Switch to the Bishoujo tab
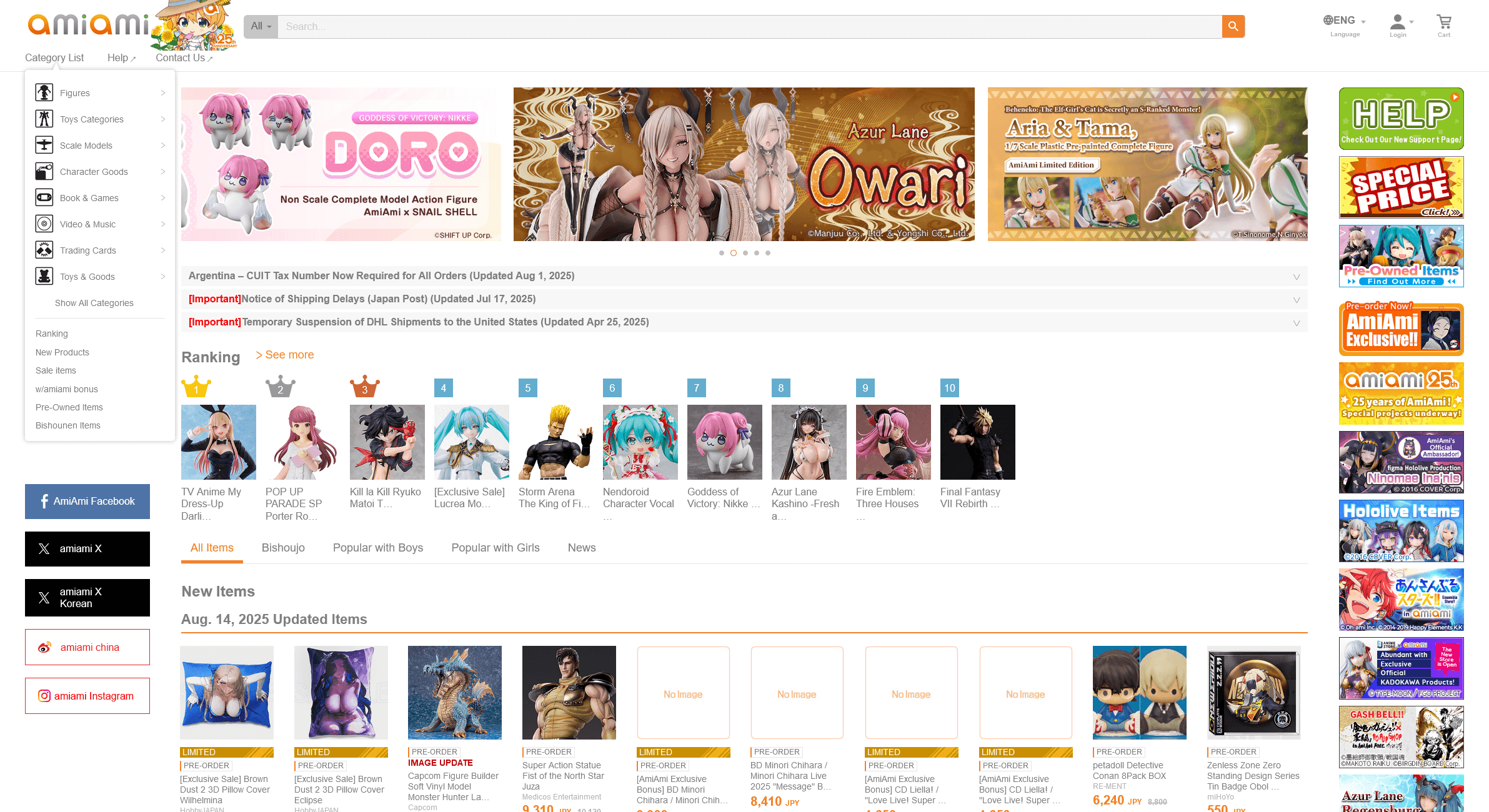Screen dimensions: 1489x812 click(x=283, y=548)
